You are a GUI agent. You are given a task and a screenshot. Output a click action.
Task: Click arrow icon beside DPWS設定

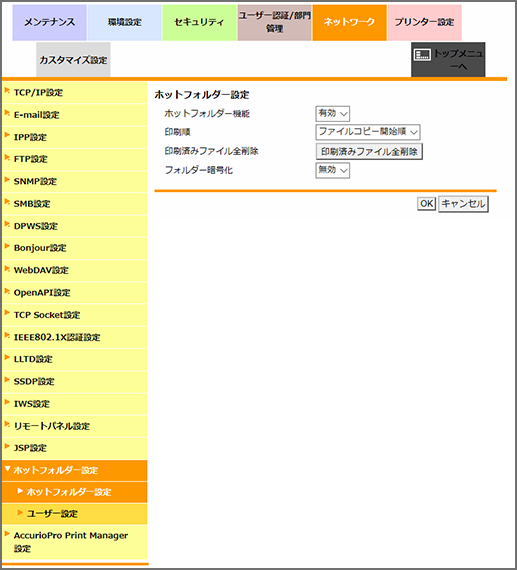(7, 224)
